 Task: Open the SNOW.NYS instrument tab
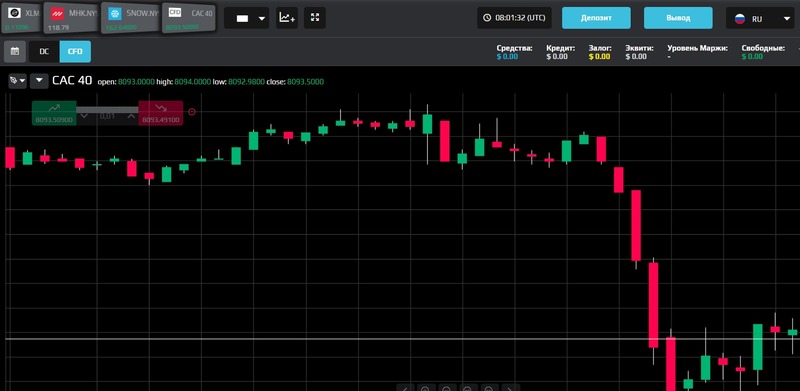click(130, 18)
